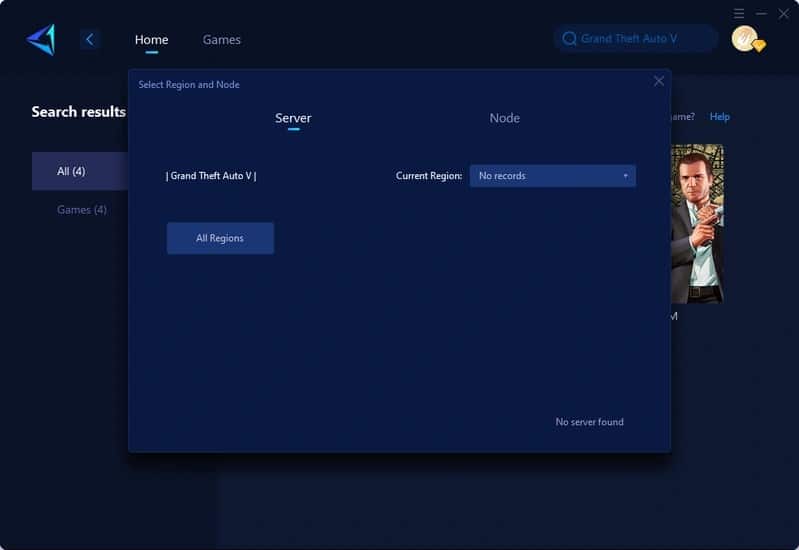
Task: Open the Current Region dropdown
Action: tap(552, 176)
